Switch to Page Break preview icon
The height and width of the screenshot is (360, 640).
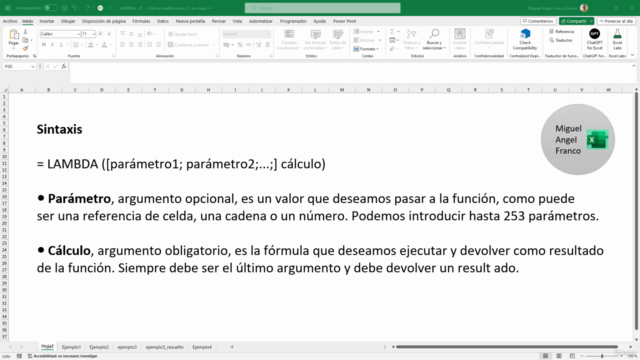click(572, 356)
